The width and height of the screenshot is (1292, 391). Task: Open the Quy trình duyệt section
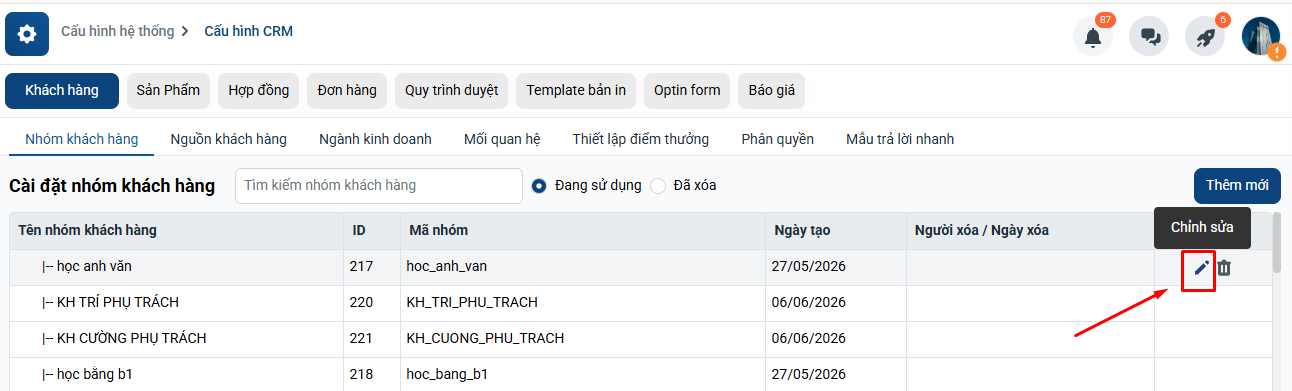[451, 91]
